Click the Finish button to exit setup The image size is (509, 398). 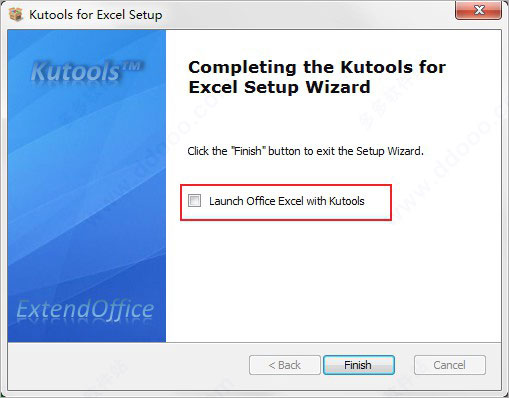359,365
